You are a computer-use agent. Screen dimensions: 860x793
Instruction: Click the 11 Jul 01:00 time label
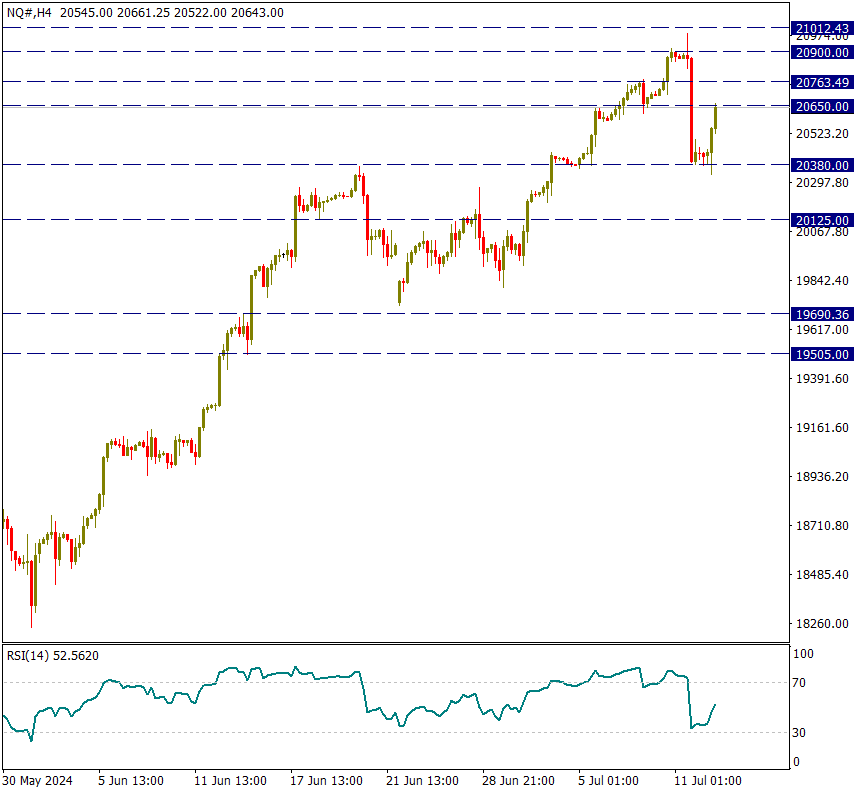click(708, 780)
